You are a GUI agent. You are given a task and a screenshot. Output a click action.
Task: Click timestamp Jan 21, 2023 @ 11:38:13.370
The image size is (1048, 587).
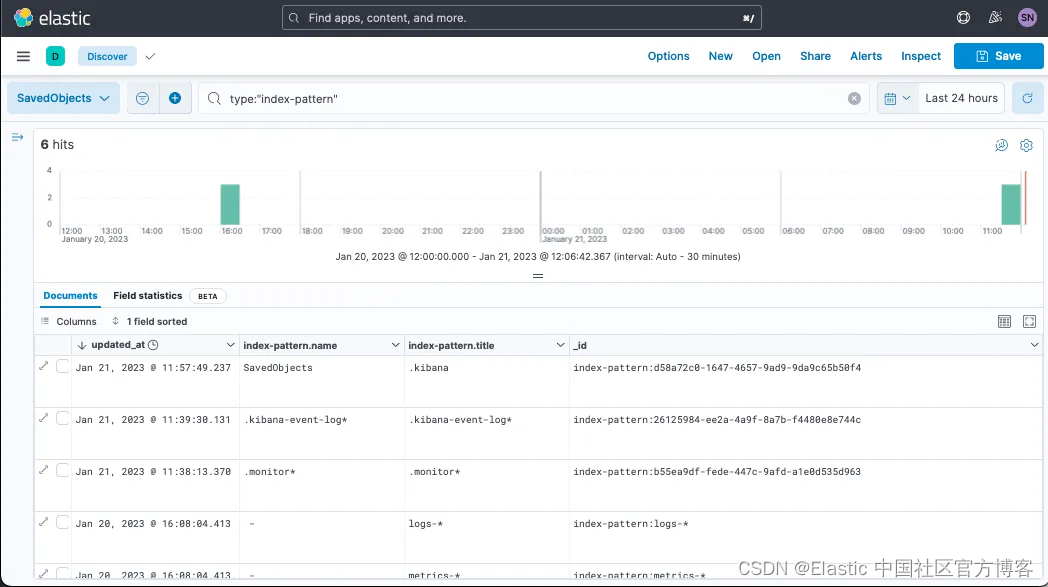(x=153, y=471)
